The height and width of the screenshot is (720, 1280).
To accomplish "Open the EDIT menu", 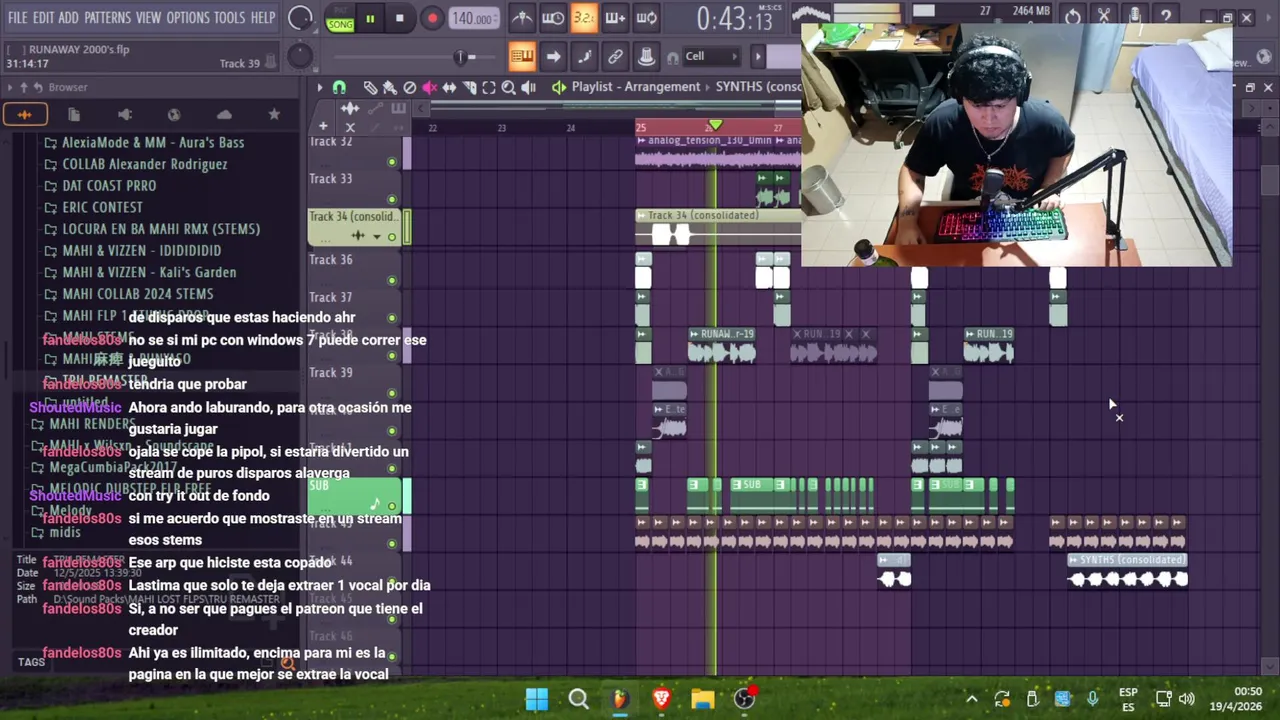I will [43, 18].
